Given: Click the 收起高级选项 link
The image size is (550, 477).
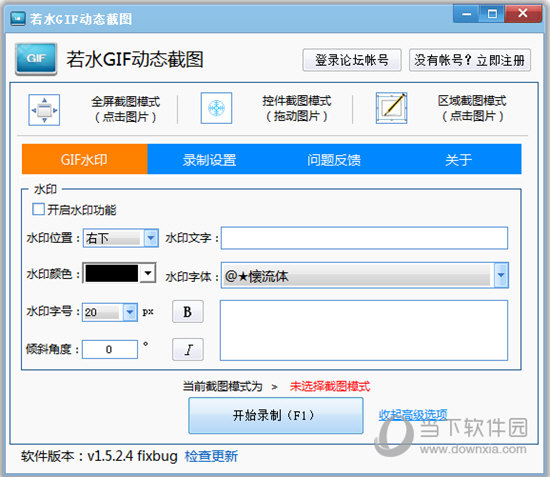Looking at the screenshot, I should [413, 415].
